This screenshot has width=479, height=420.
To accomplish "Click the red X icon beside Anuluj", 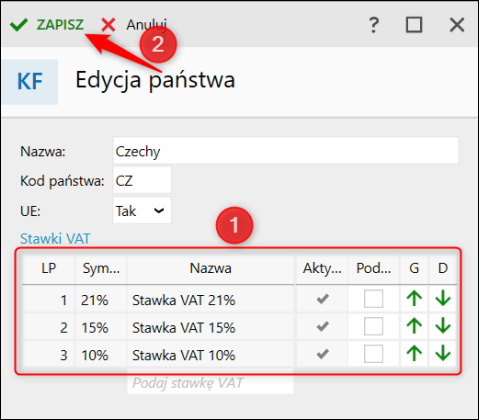I will (x=108, y=25).
